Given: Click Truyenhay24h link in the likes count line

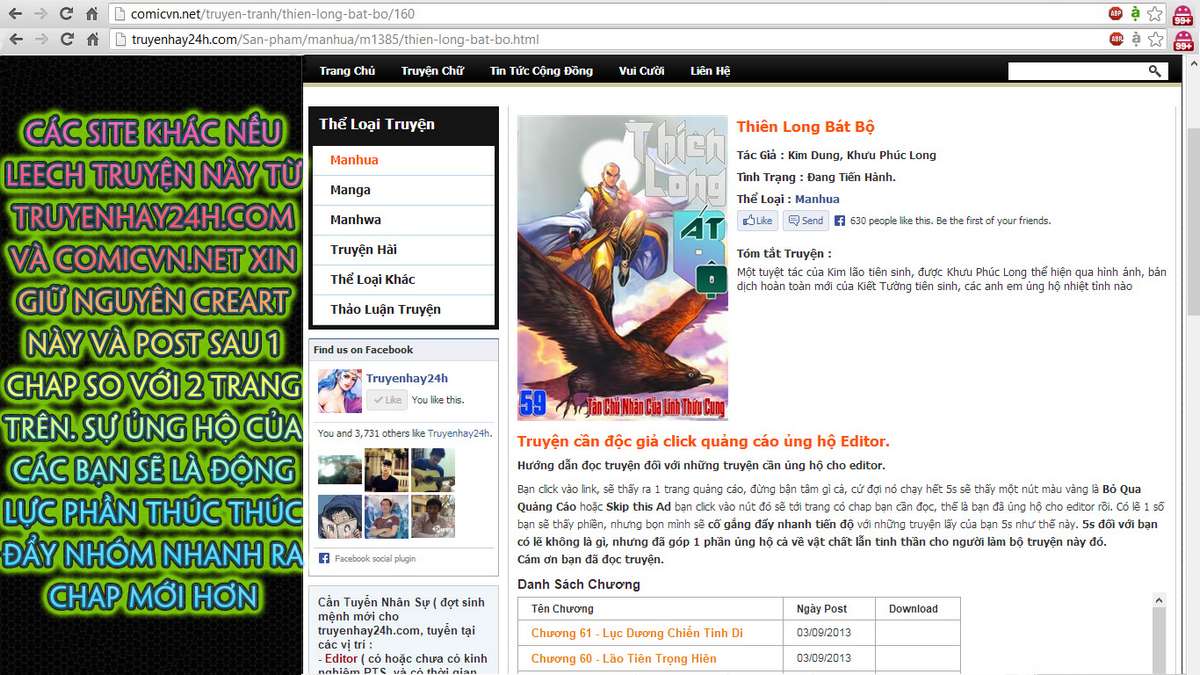Looking at the screenshot, I should 458,434.
